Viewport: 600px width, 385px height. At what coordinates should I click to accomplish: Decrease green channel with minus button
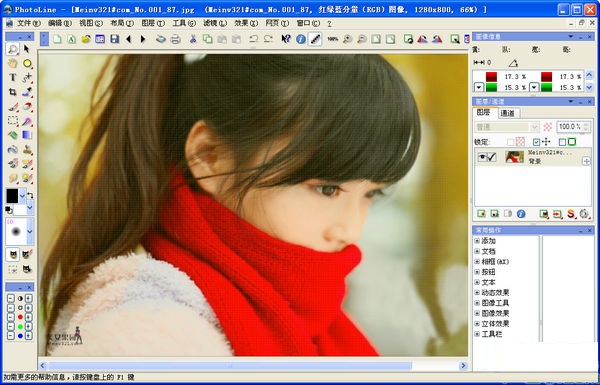coord(11,326)
